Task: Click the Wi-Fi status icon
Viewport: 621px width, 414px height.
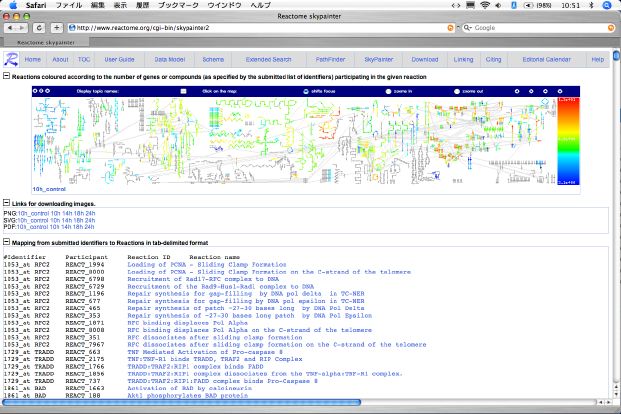Action: (486, 5)
